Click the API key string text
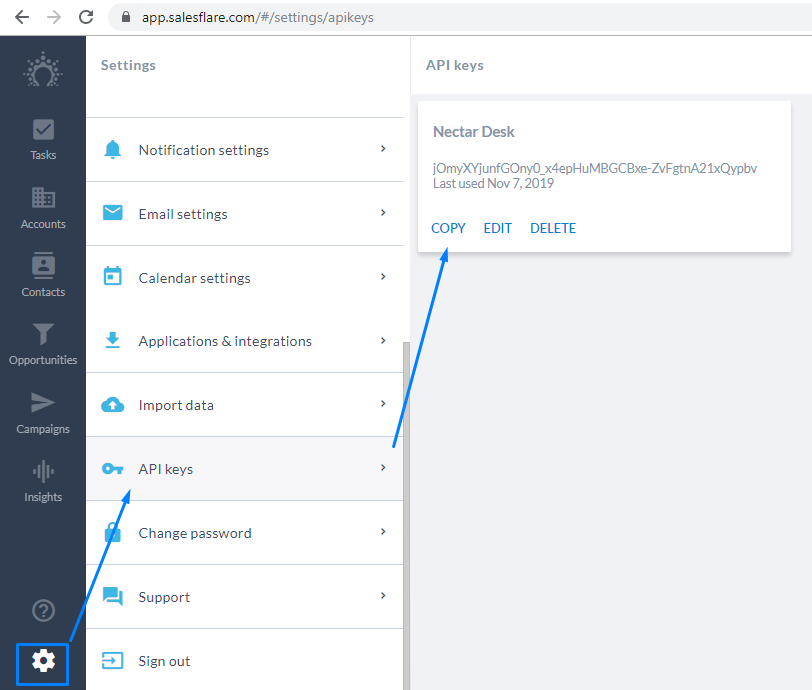 click(x=595, y=168)
